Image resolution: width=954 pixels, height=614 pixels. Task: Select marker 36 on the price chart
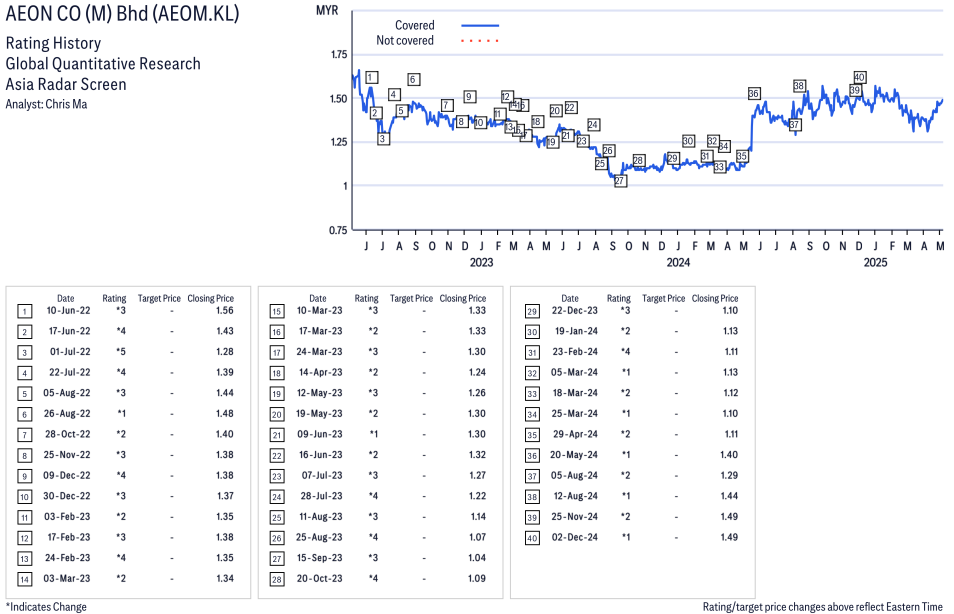tap(754, 93)
